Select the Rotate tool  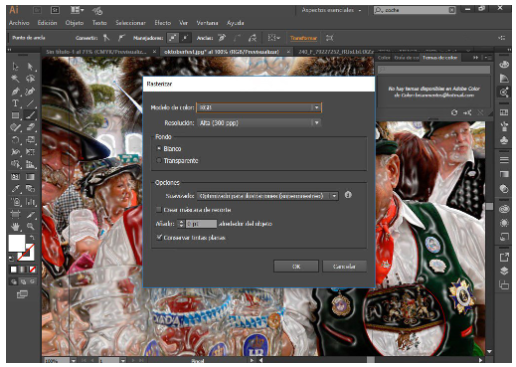point(15,140)
